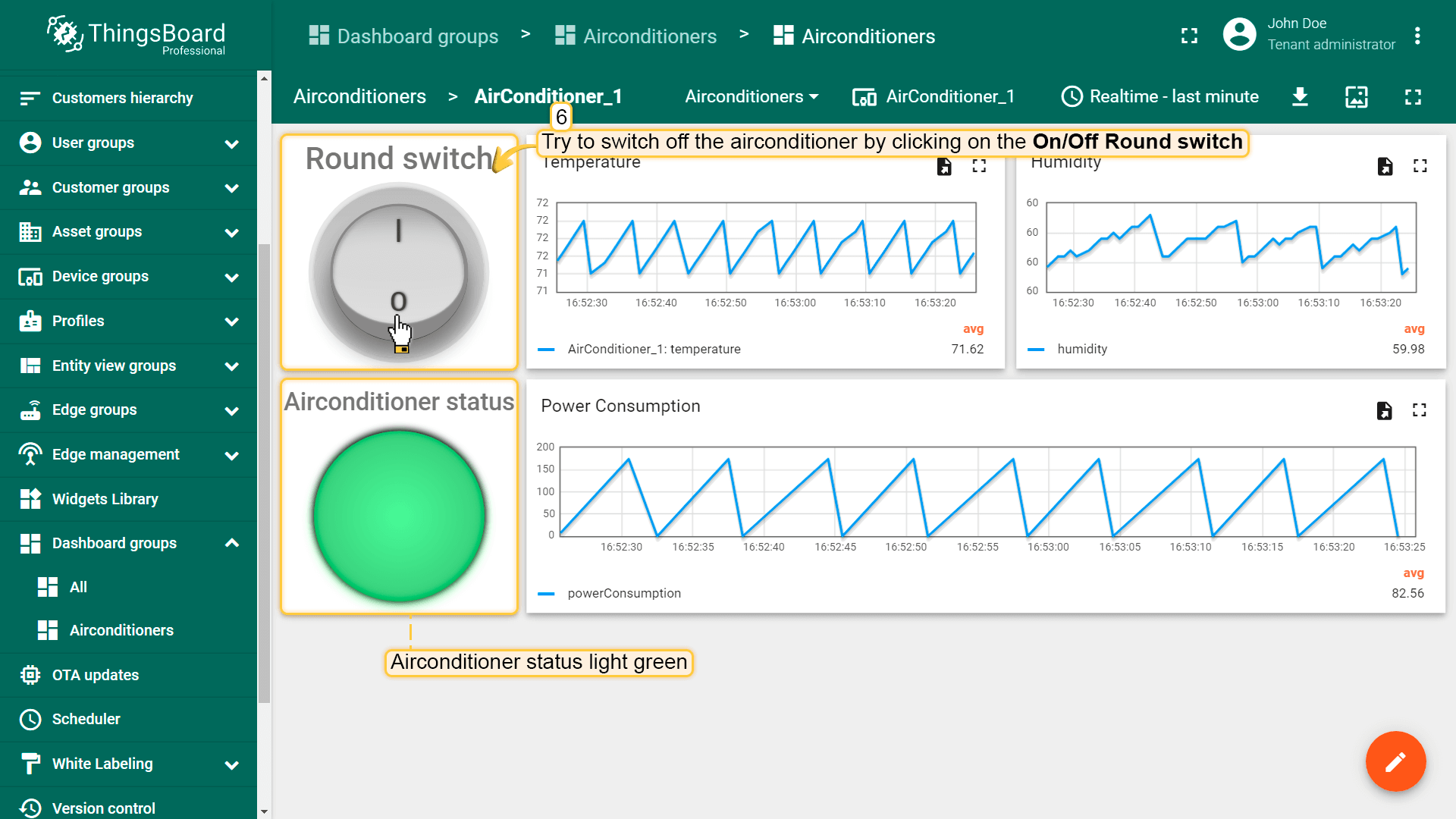Open Widgets Library

coord(129,499)
